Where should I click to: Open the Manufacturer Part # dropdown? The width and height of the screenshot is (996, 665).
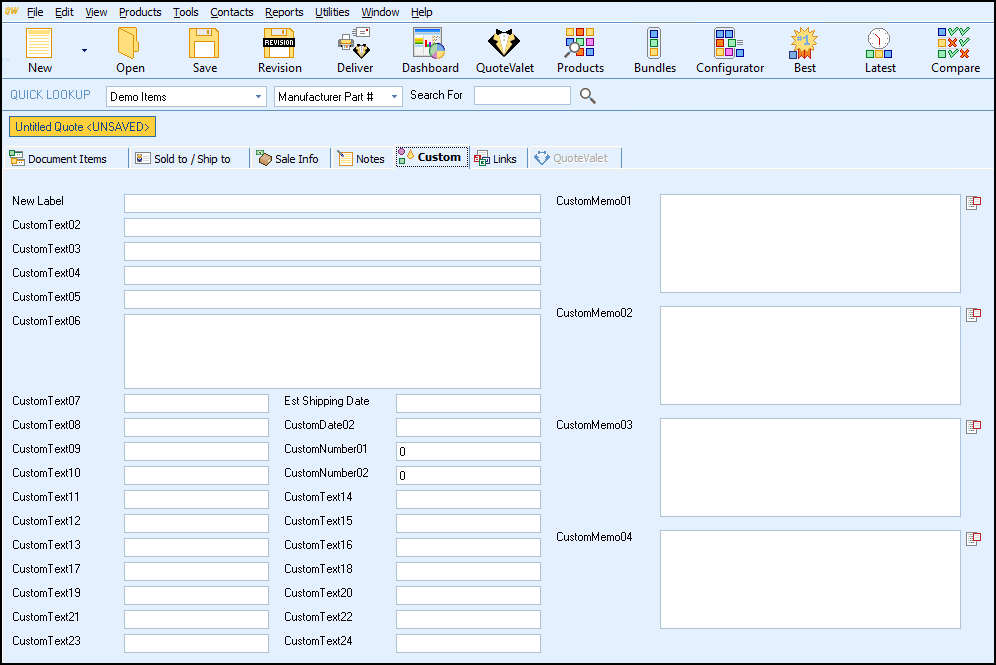coord(394,97)
